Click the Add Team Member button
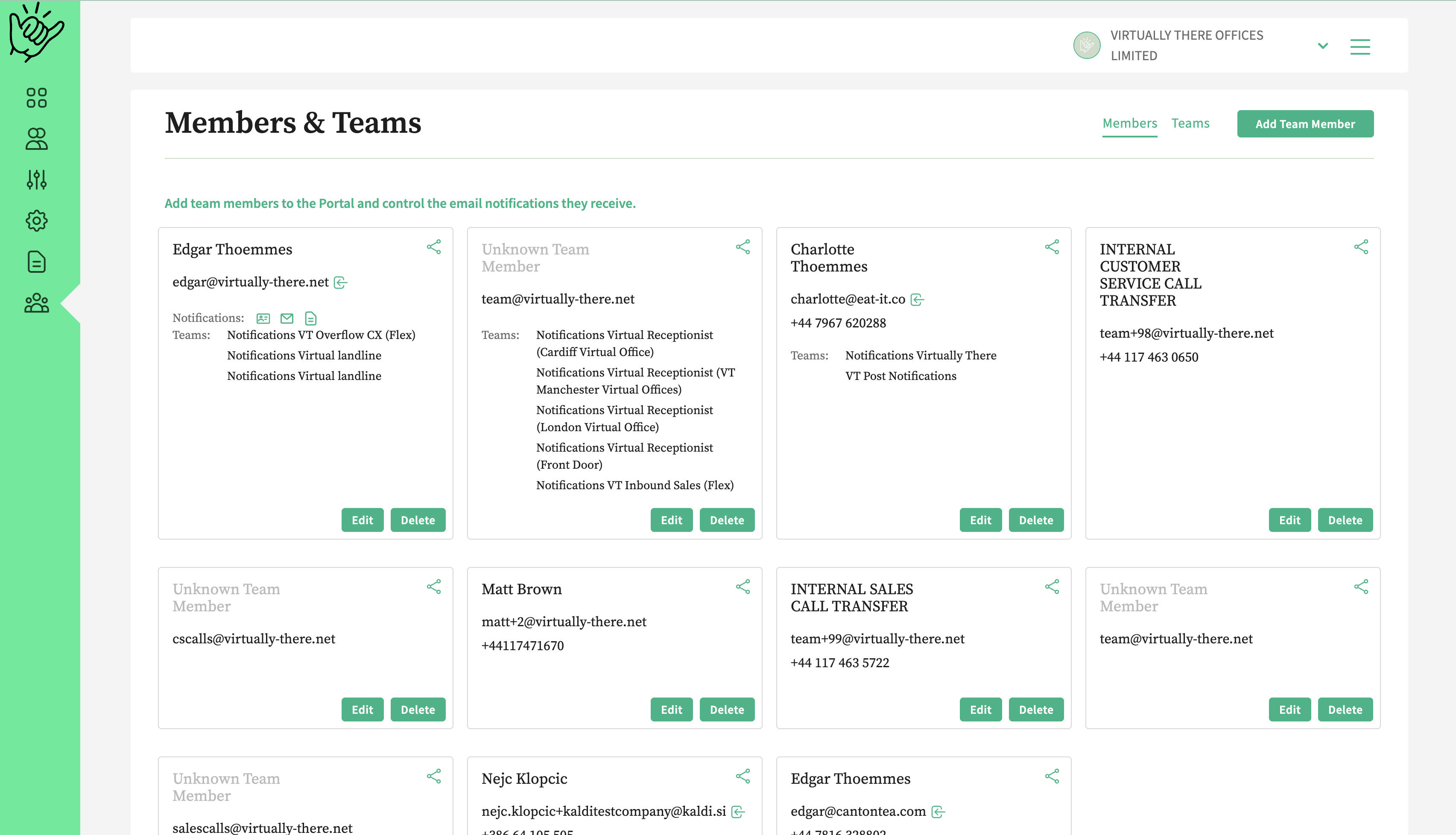 coord(1304,124)
